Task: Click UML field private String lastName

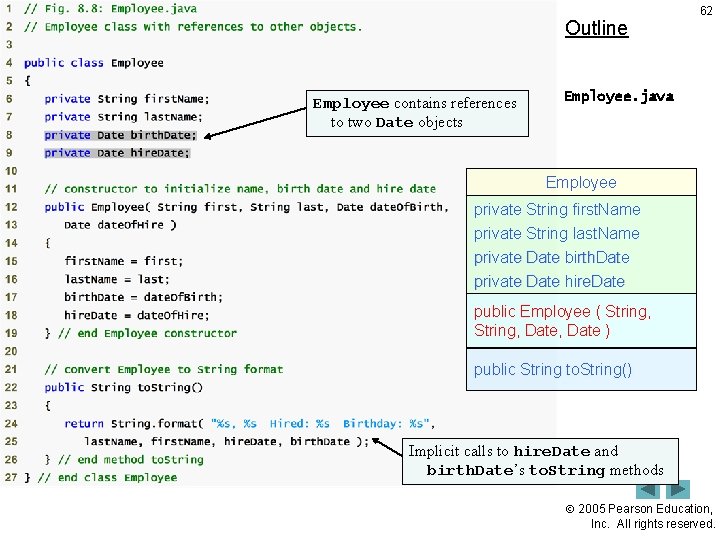Action: point(557,234)
